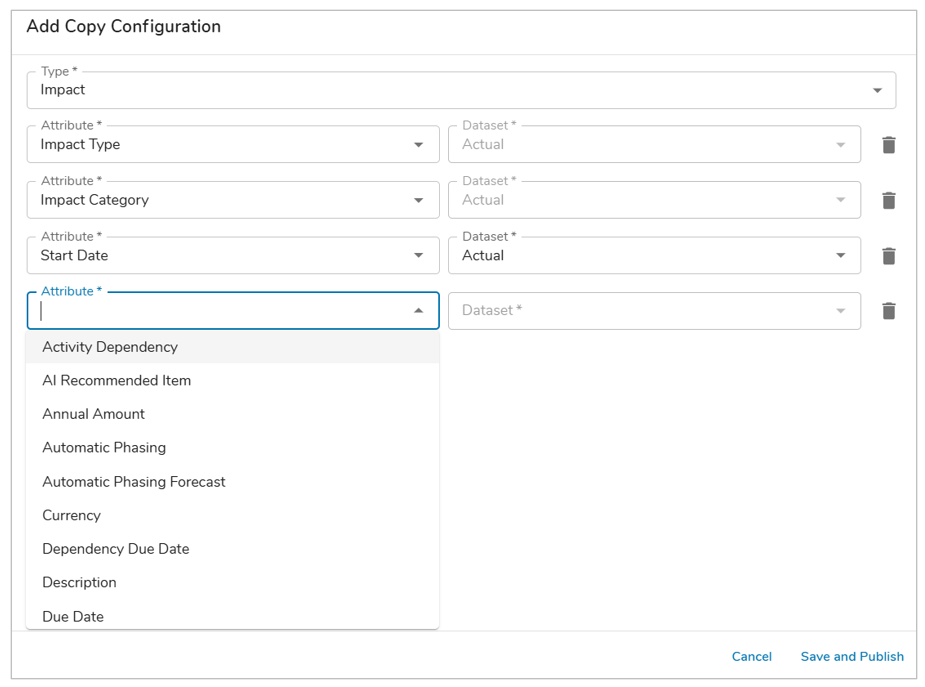The height and width of the screenshot is (687, 925).
Task: Choose Automatic Phasing Forecast option
Action: (134, 482)
